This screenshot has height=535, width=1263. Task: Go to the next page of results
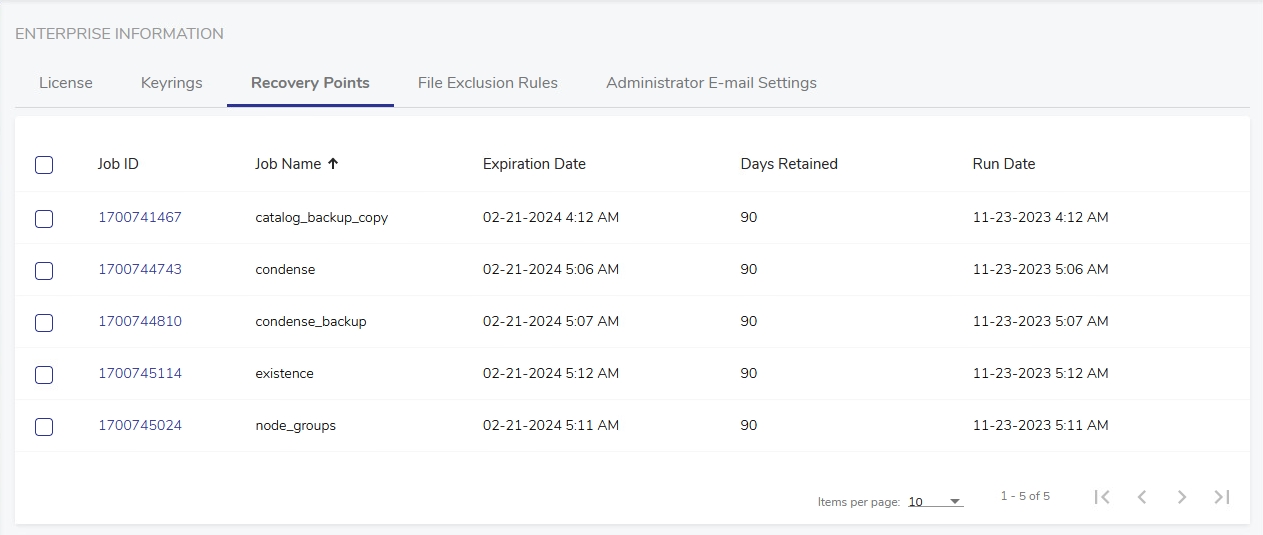pos(1182,497)
